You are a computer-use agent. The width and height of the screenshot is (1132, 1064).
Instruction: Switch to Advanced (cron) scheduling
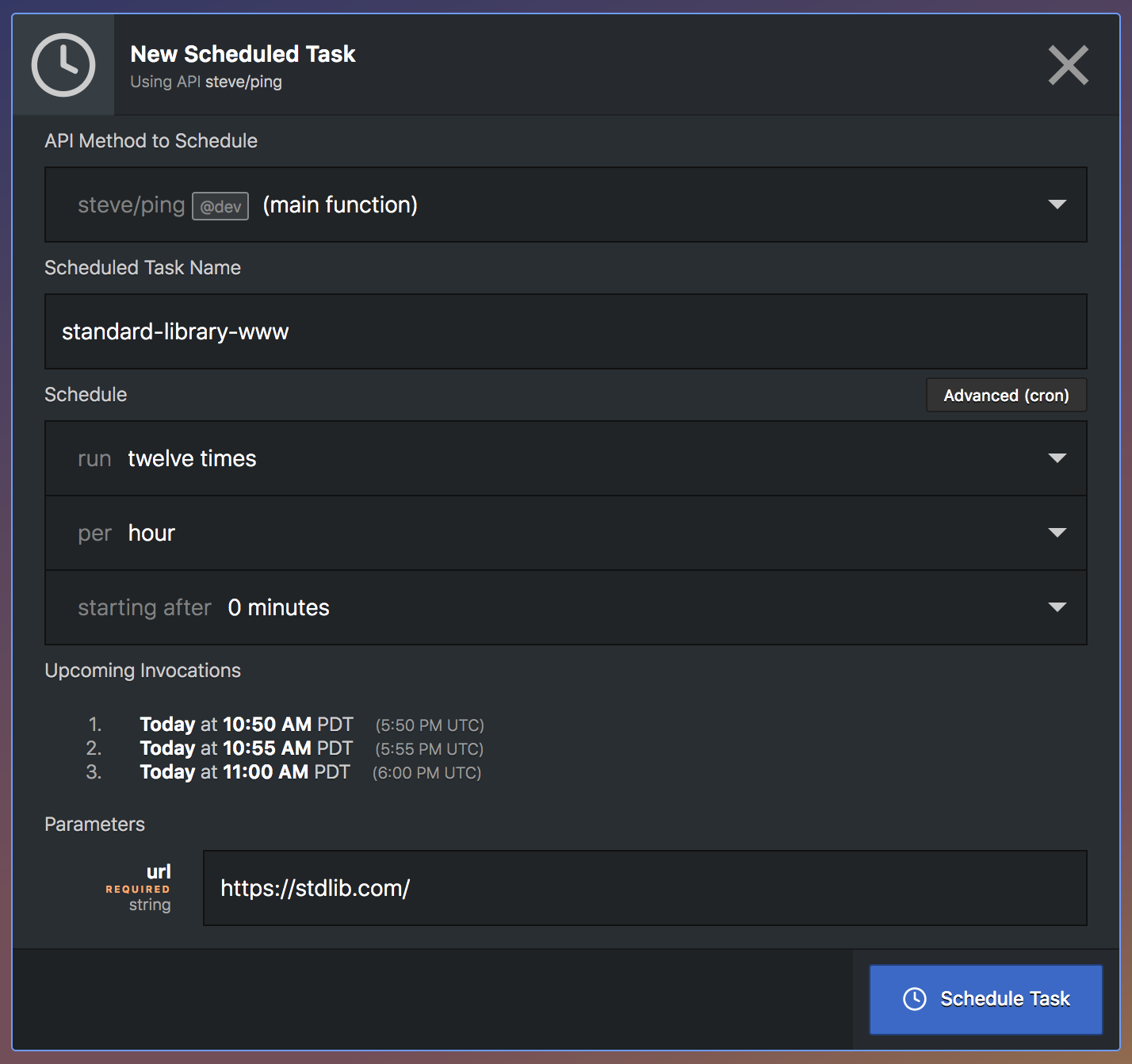point(1006,395)
